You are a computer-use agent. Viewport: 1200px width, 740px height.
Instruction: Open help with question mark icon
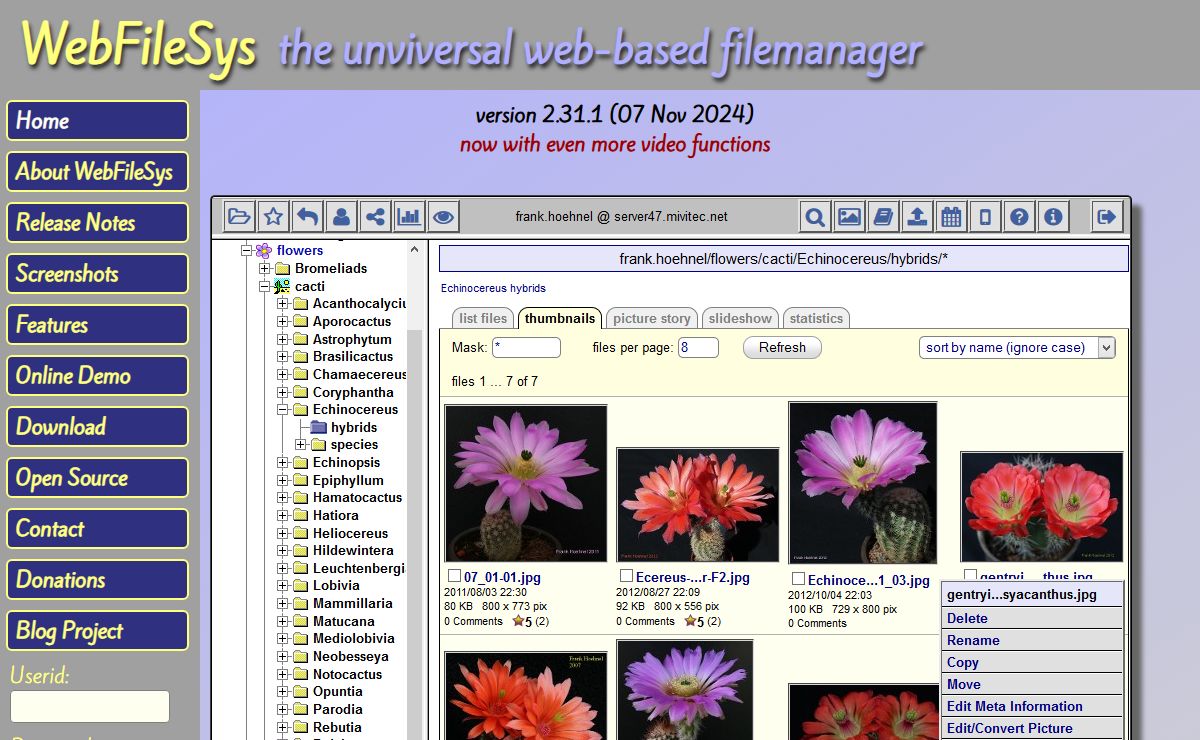coord(1019,216)
